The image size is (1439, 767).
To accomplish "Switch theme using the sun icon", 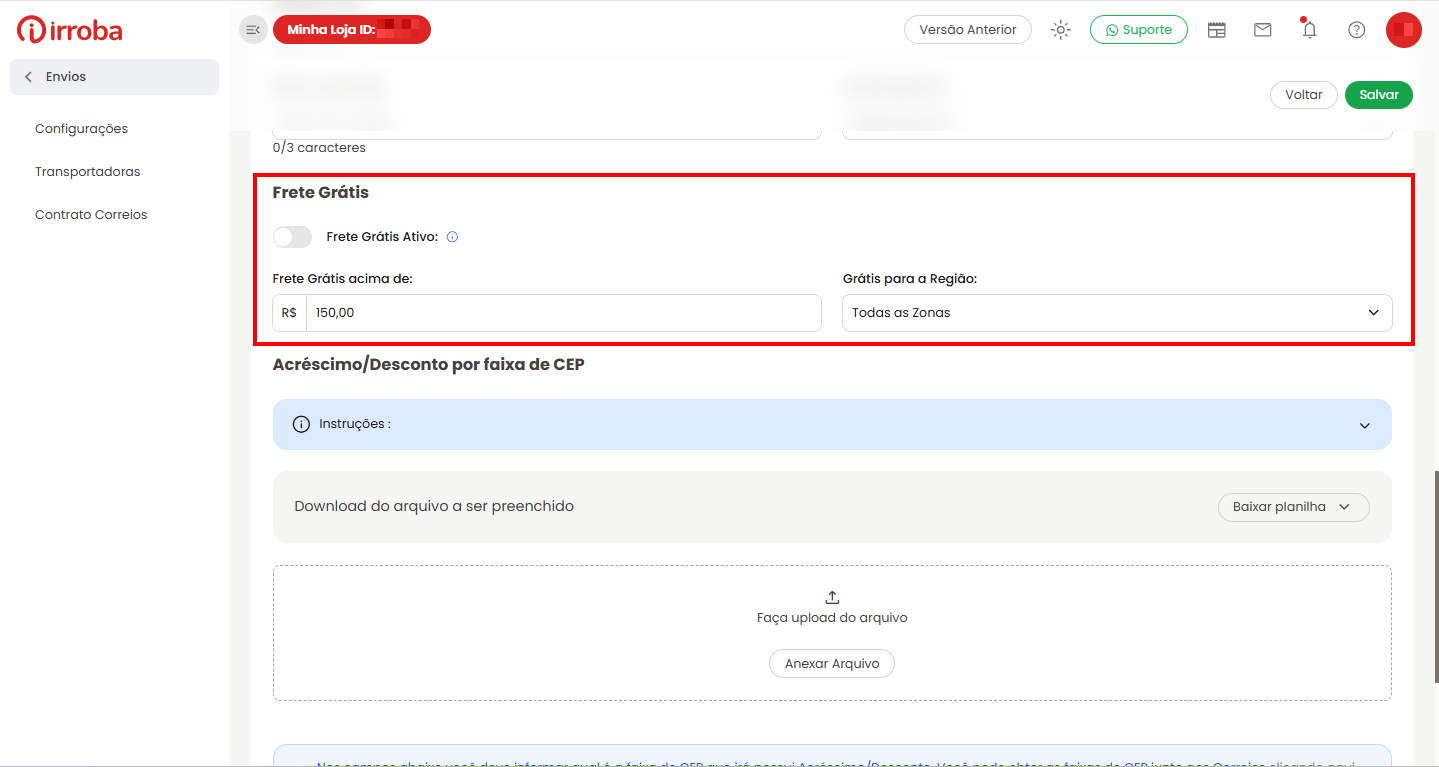I will click(1061, 30).
